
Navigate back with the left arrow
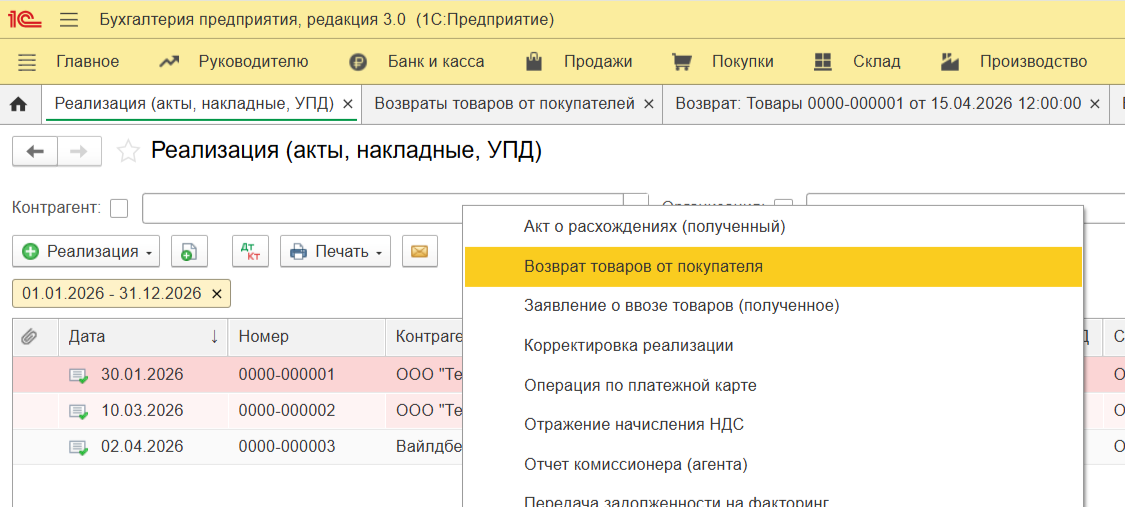pos(35,151)
